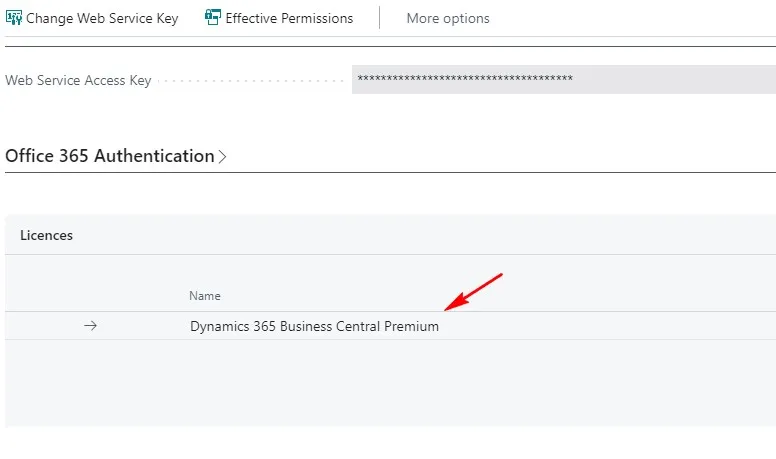Focus the Web Service Access Key field
This screenshot has height=459, width=776.
[564, 79]
